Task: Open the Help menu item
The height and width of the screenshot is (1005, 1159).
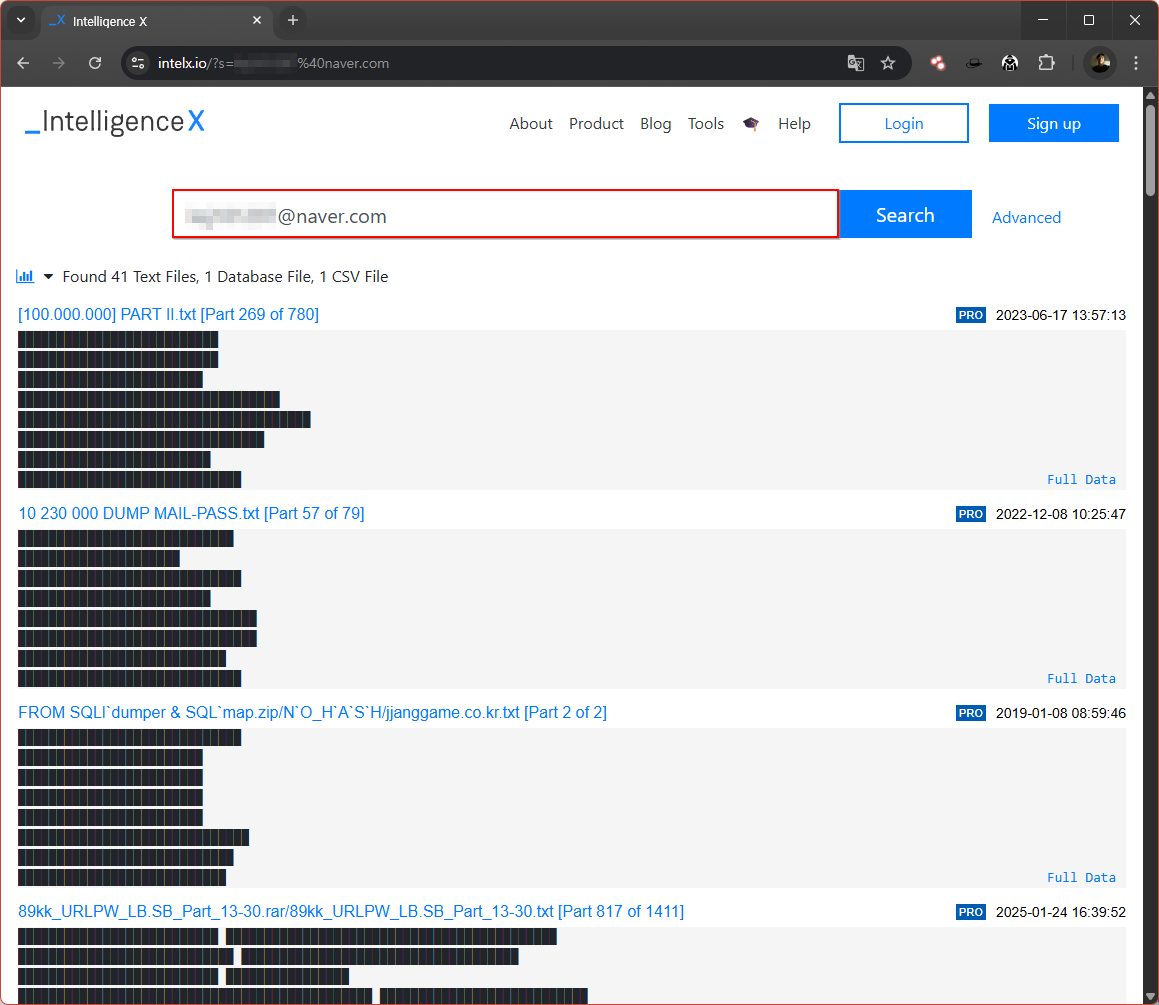Action: click(794, 123)
